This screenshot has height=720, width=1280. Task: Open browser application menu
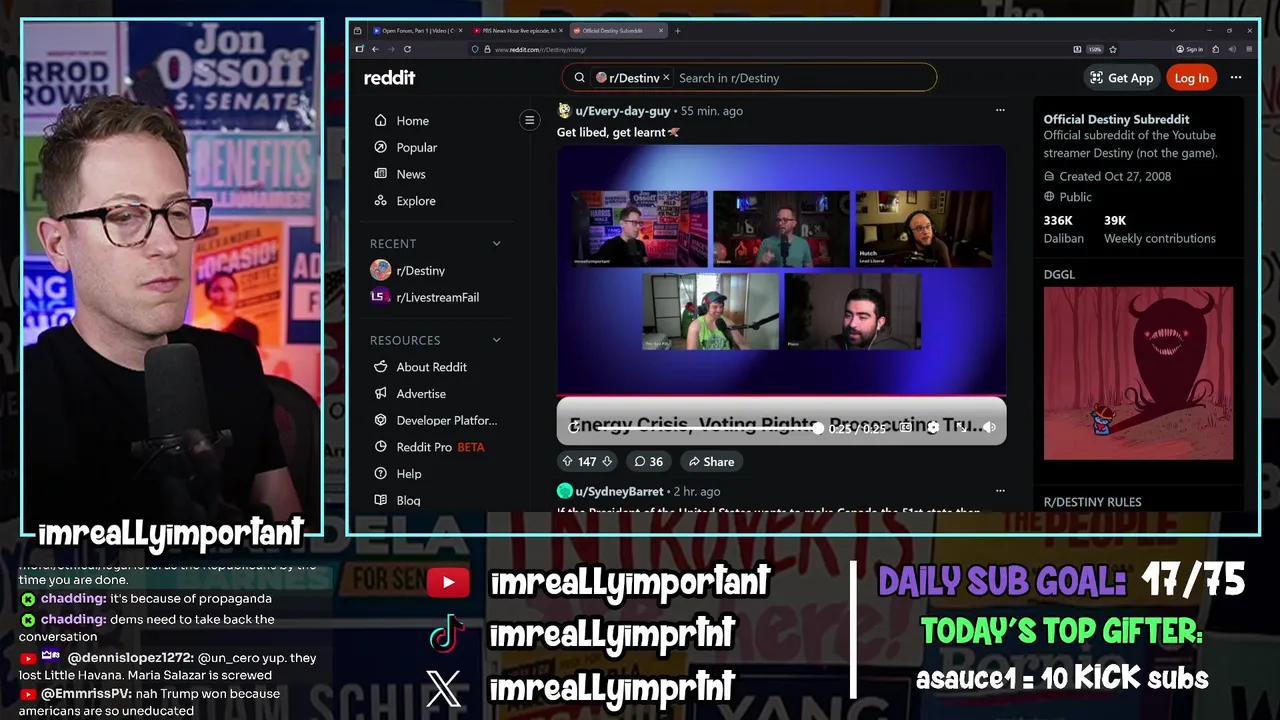tap(1247, 49)
